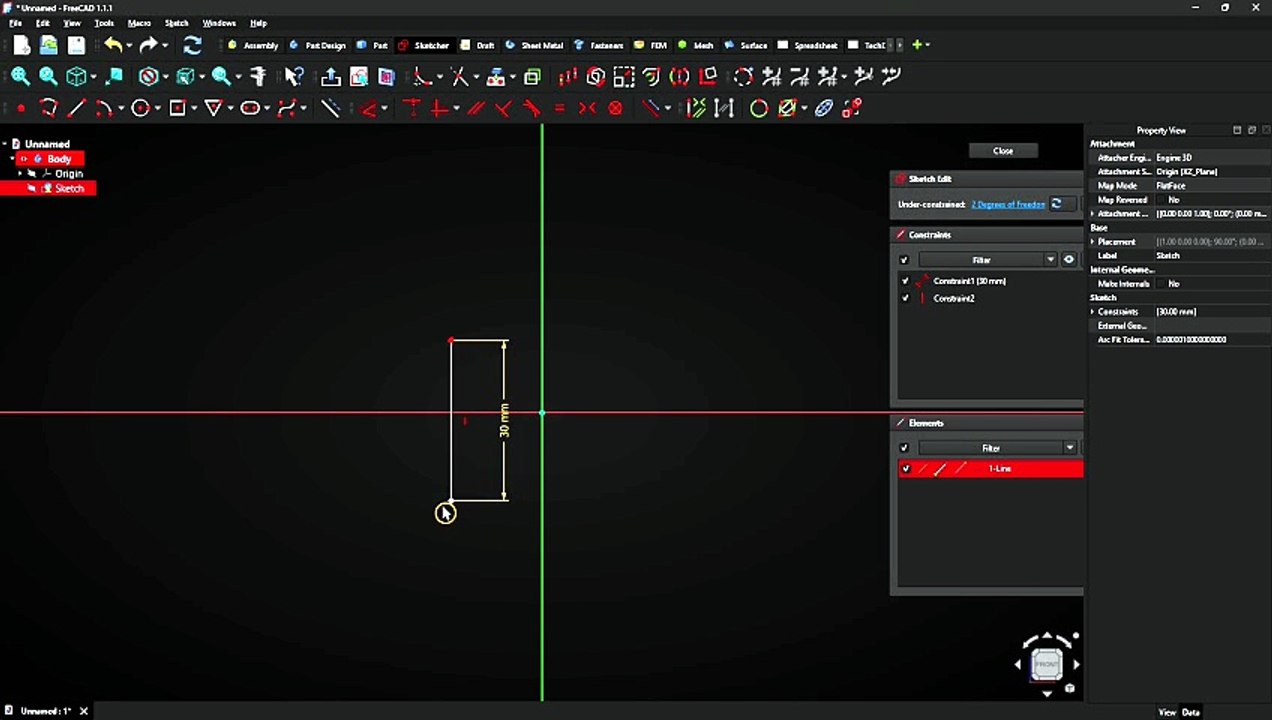
Task: Select the Create point tool
Action: click(x=21, y=108)
